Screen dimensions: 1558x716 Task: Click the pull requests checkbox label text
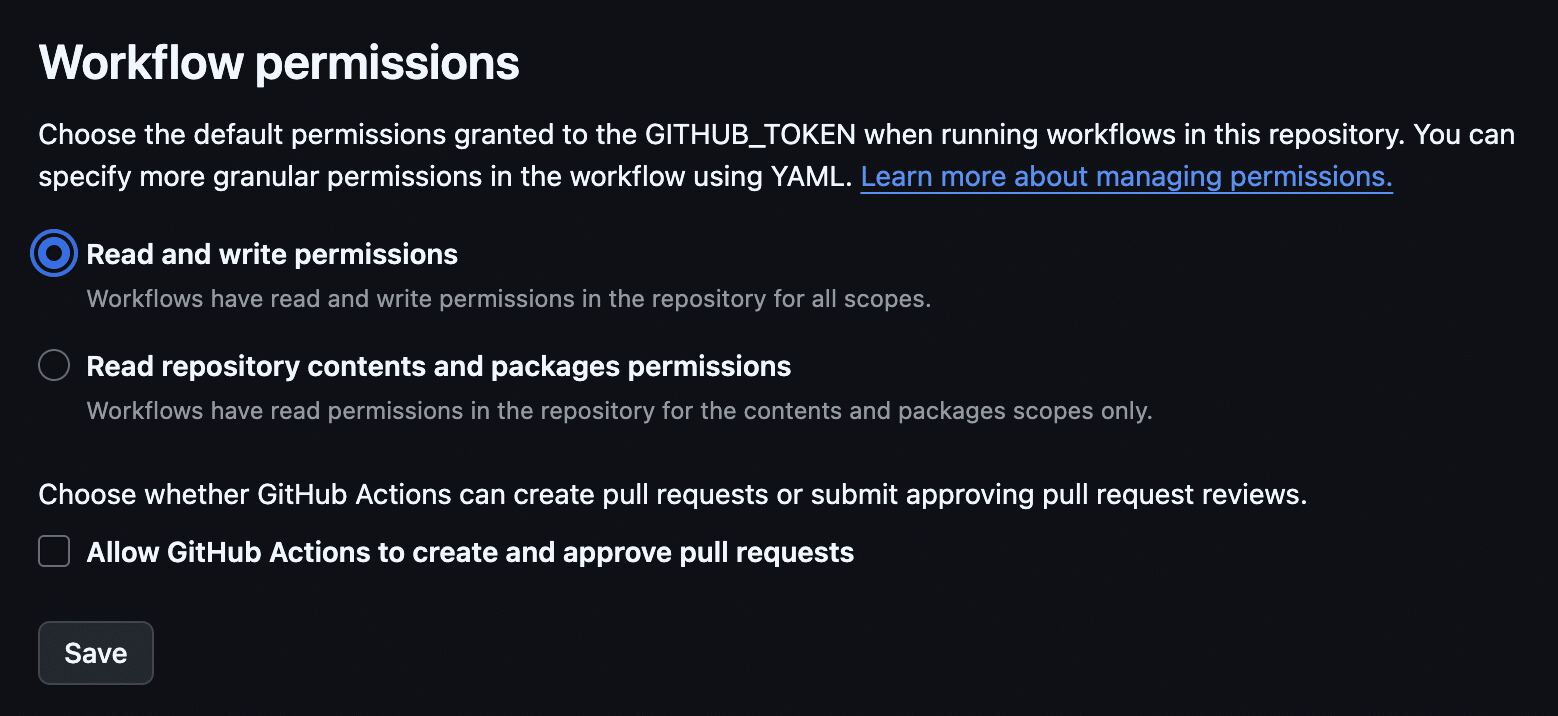[470, 551]
